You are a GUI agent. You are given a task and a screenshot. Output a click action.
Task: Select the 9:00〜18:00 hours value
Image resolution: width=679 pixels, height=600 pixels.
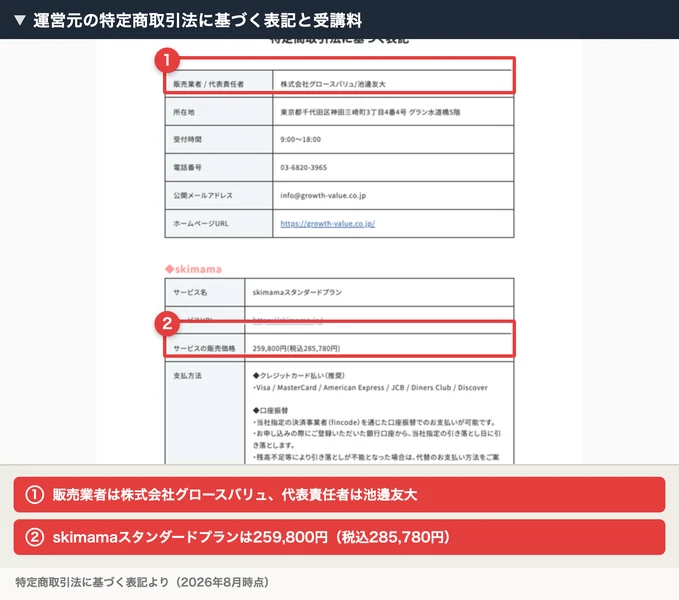(301, 139)
